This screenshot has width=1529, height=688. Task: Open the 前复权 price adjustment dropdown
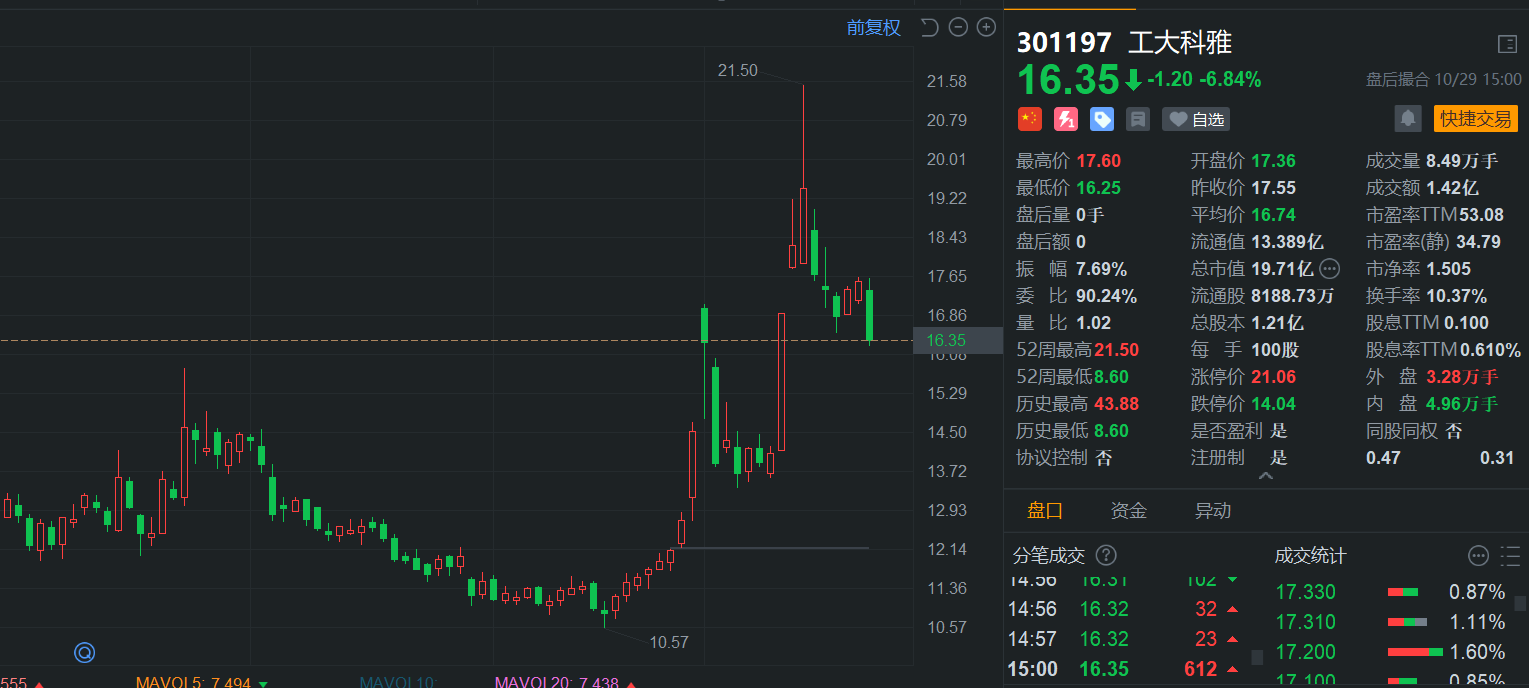point(873,28)
